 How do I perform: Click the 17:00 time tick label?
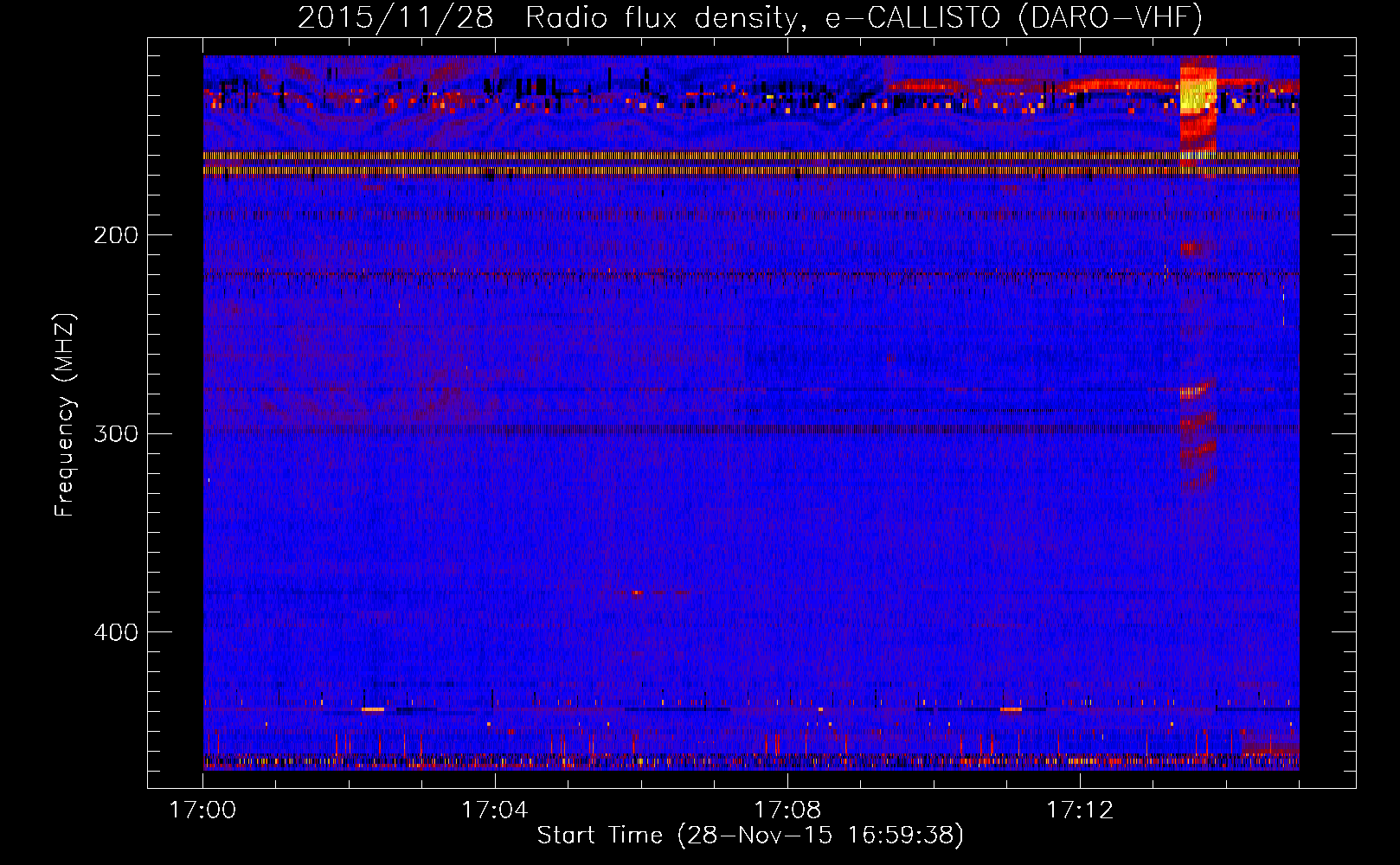[202, 811]
